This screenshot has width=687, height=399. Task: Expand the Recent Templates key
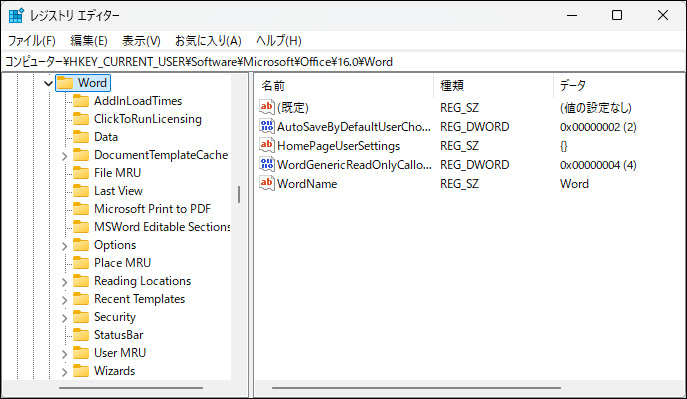[x=64, y=300]
